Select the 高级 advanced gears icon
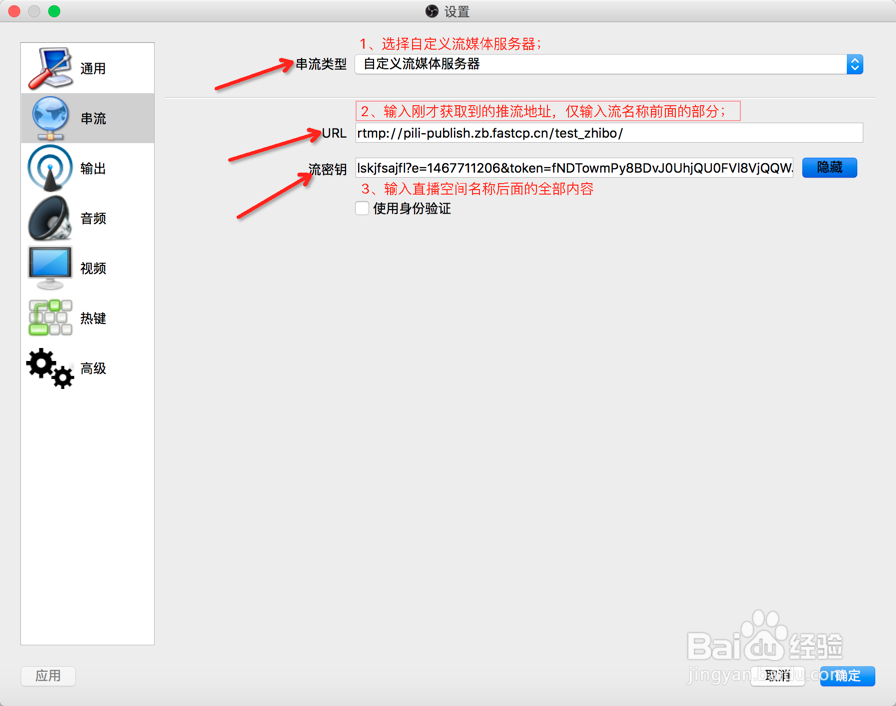Image resolution: width=896 pixels, height=706 pixels. coord(48,367)
